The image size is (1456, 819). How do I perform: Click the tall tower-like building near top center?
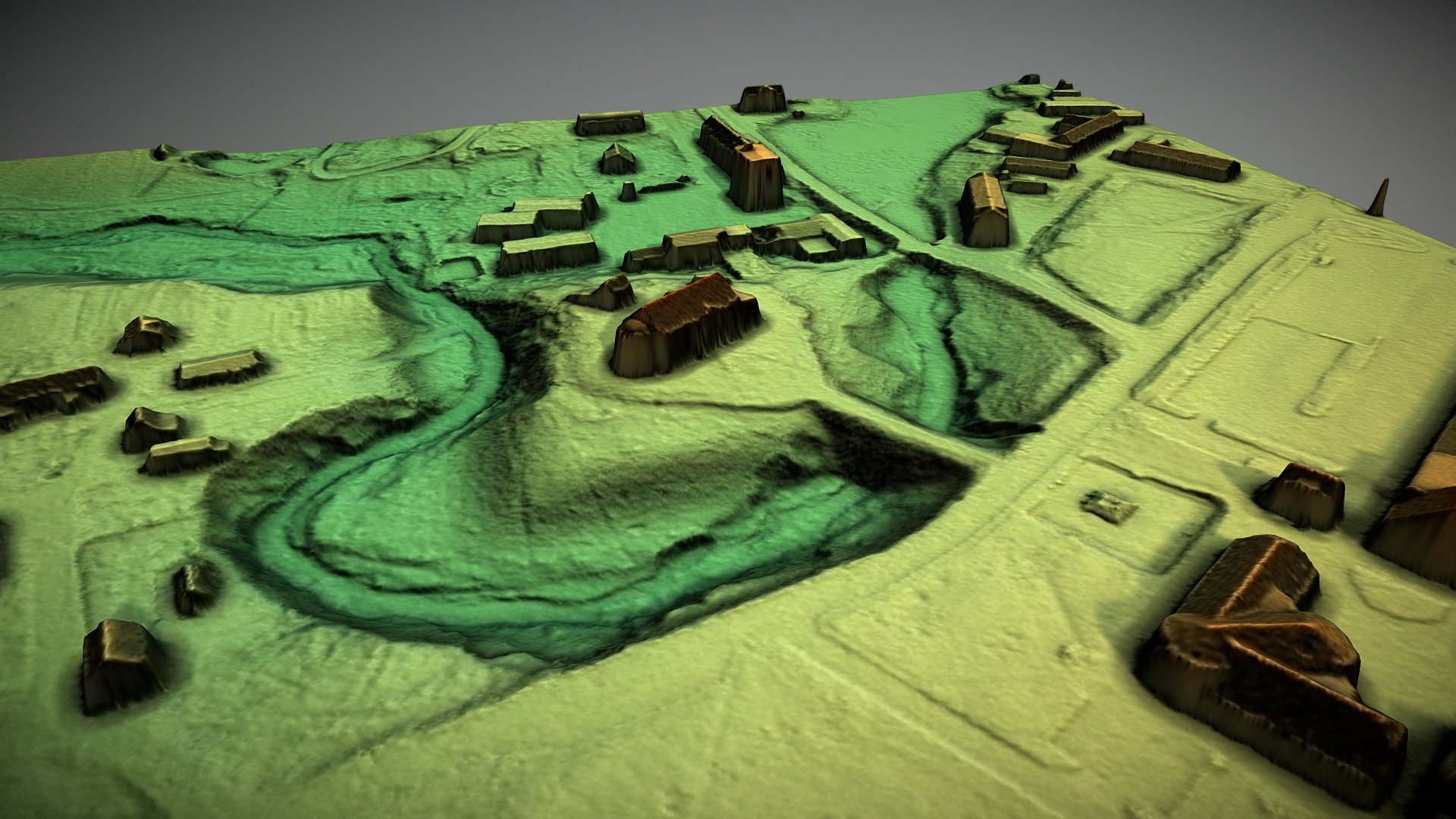click(757, 176)
